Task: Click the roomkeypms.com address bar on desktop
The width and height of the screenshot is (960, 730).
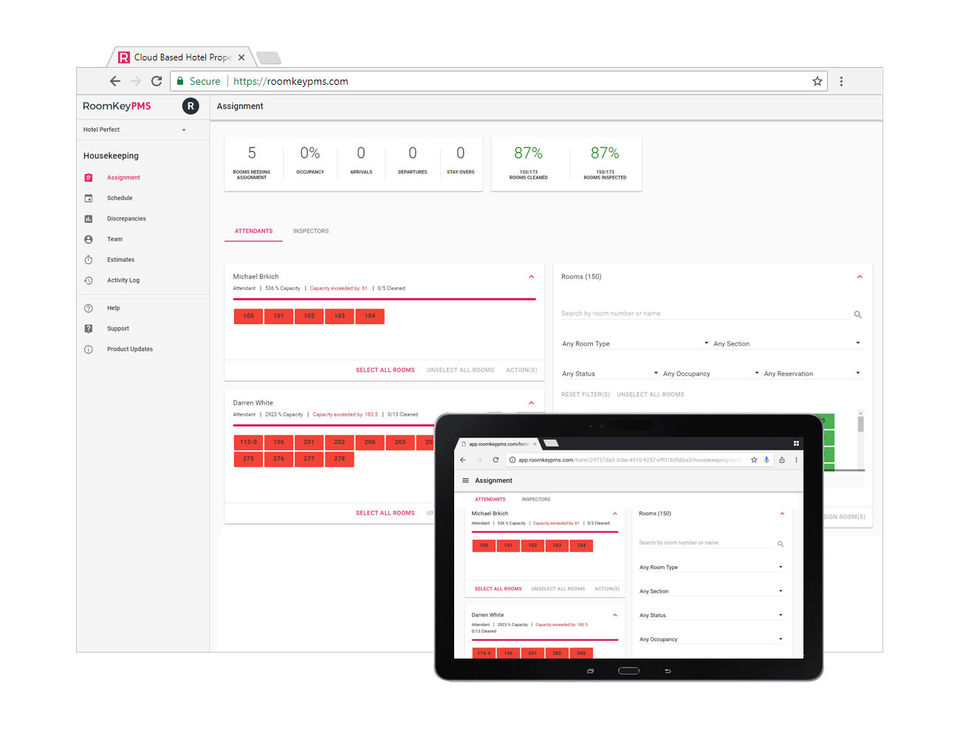Action: tap(498, 81)
